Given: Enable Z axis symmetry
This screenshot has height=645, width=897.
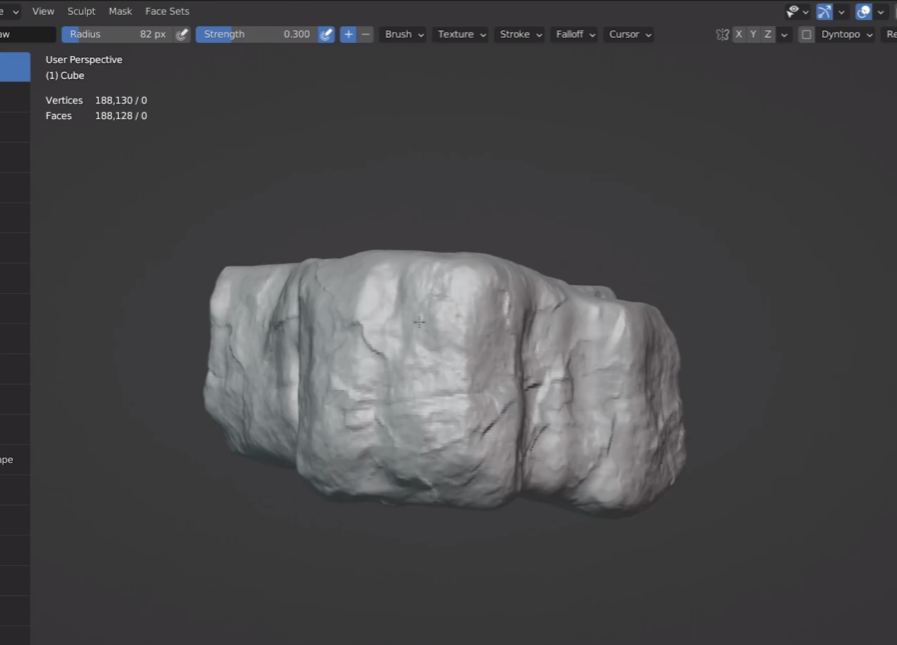Looking at the screenshot, I should tap(768, 34).
